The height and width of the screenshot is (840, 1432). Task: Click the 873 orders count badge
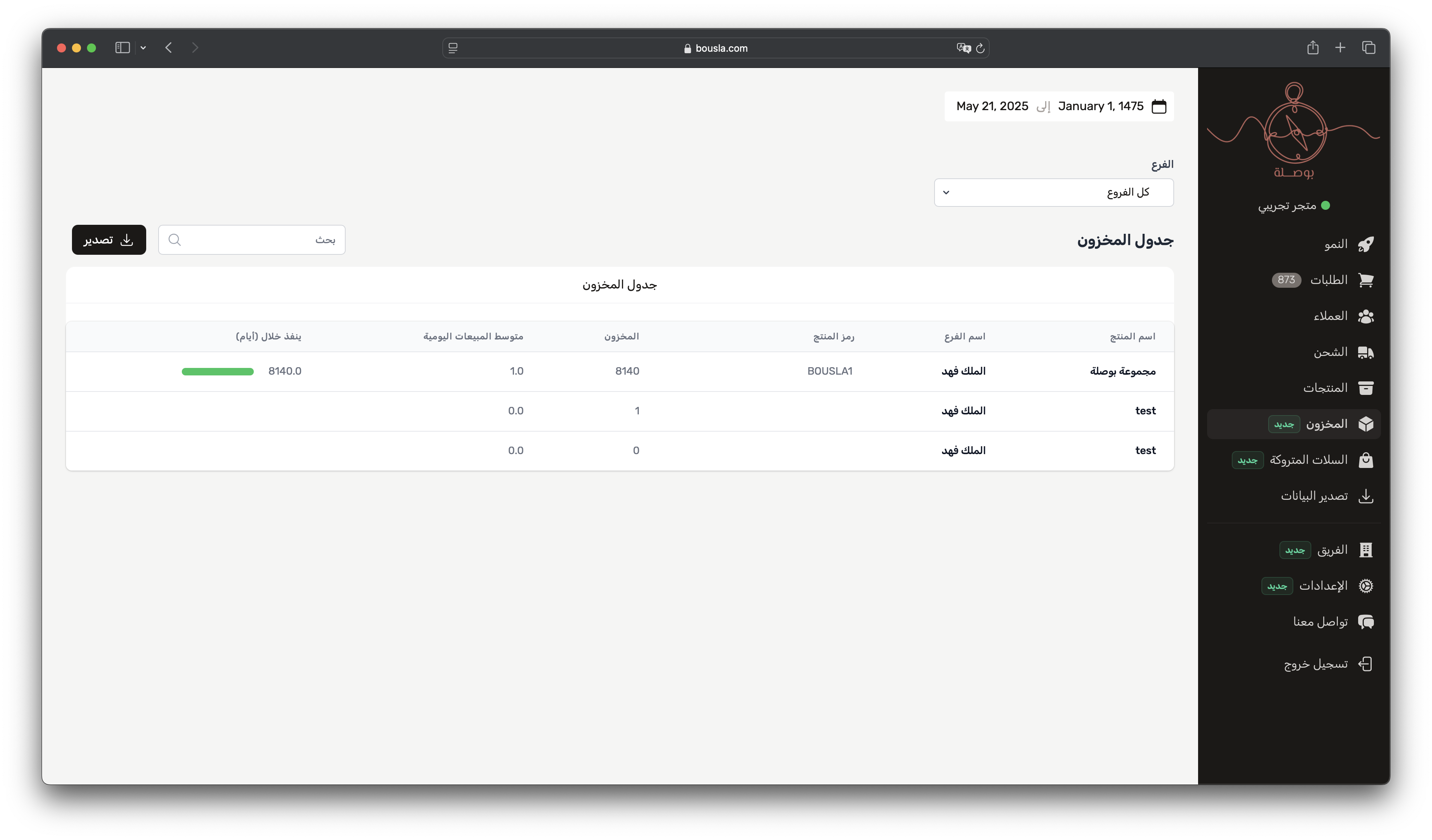[1286, 280]
